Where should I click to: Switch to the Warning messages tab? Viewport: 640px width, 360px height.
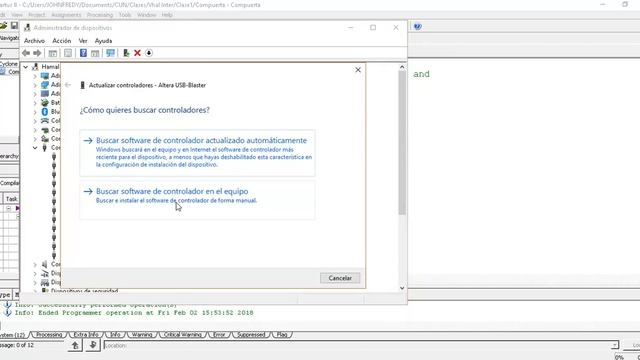(142, 335)
